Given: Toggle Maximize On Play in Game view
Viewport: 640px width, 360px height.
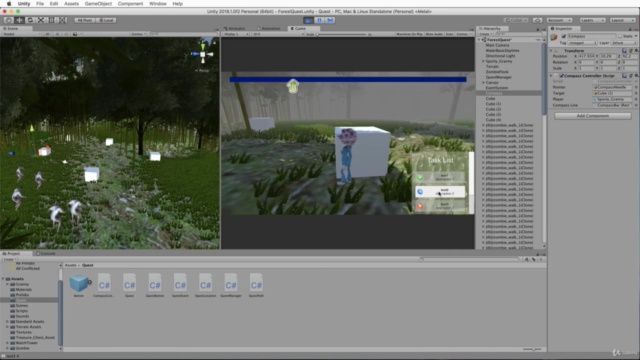Looking at the screenshot, I should [x=409, y=34].
